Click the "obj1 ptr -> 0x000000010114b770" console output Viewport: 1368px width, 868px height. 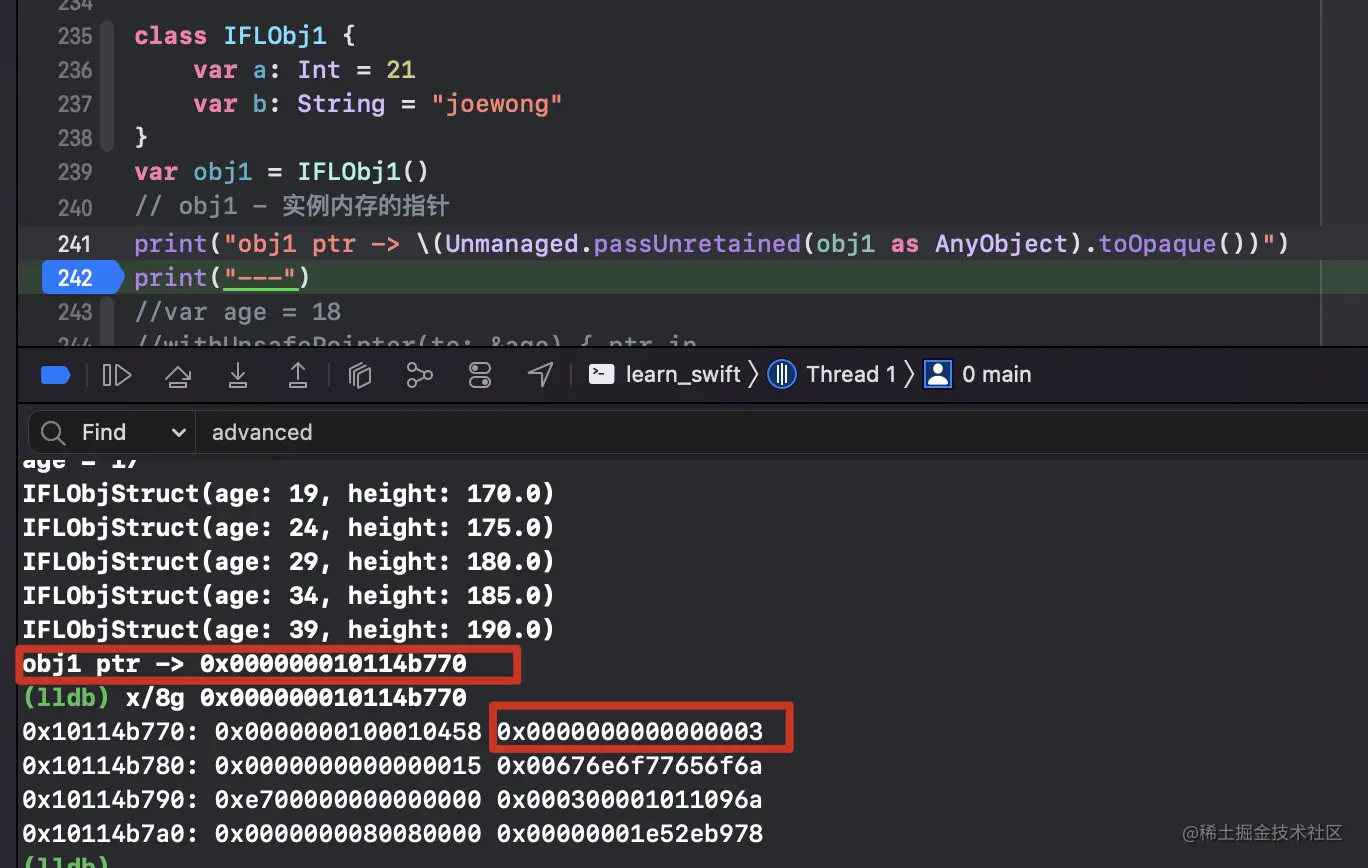tap(244, 664)
